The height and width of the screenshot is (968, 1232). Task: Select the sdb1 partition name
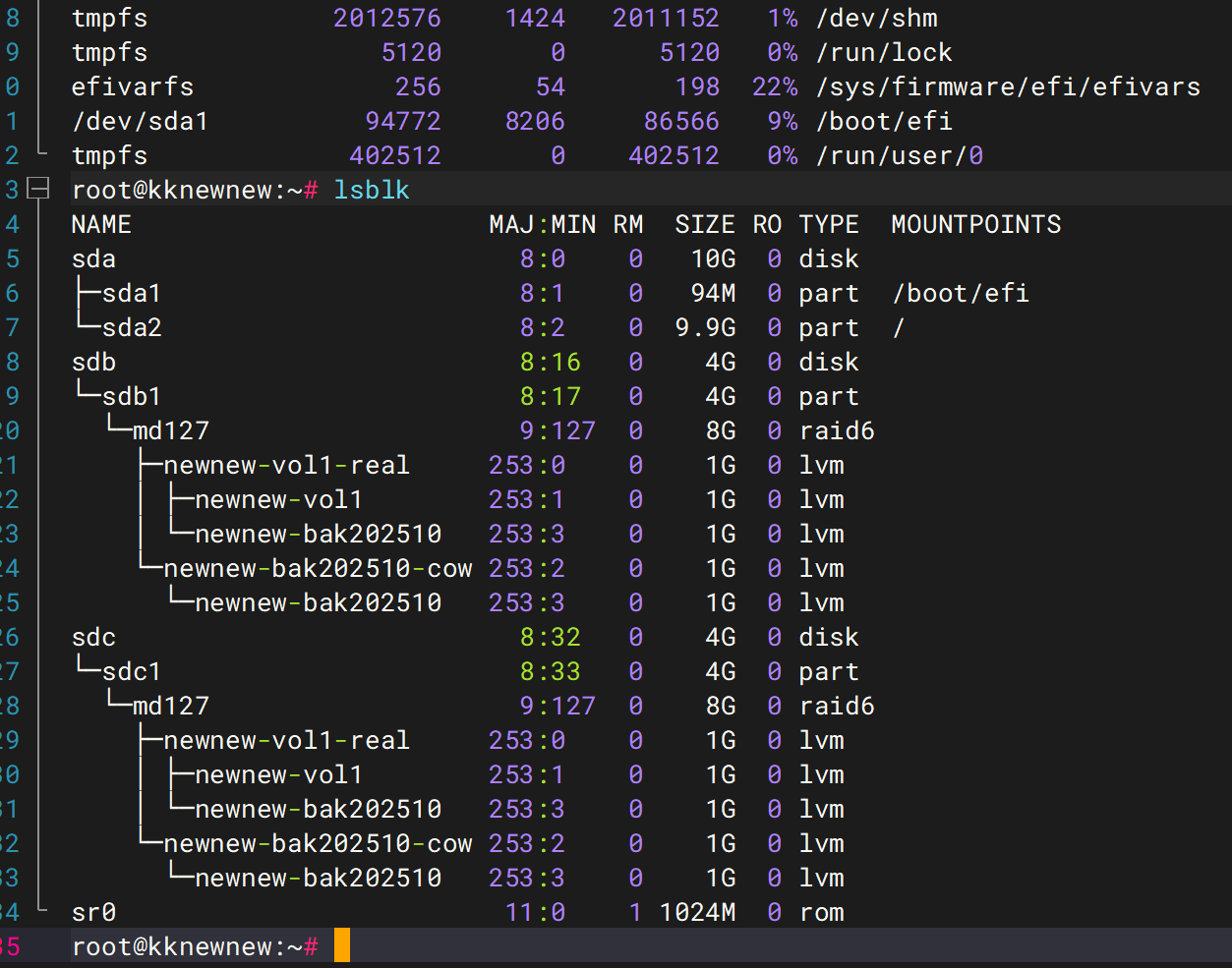tap(132, 396)
